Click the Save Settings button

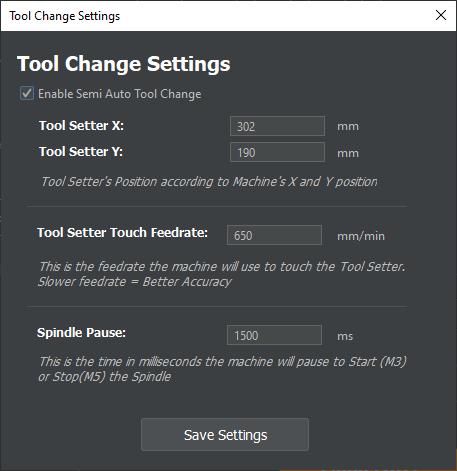(225, 435)
